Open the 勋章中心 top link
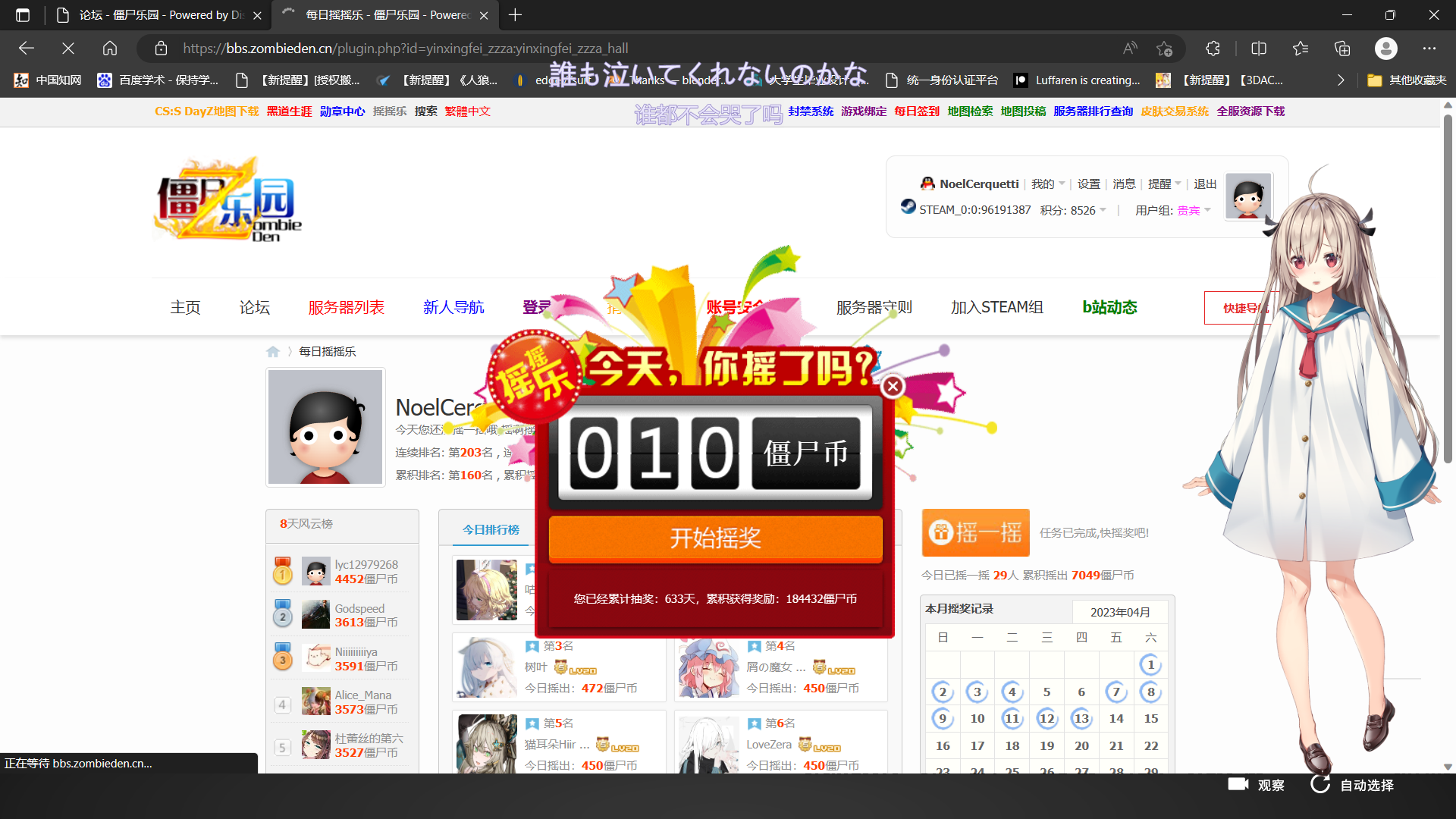The width and height of the screenshot is (1456, 819). click(x=342, y=111)
